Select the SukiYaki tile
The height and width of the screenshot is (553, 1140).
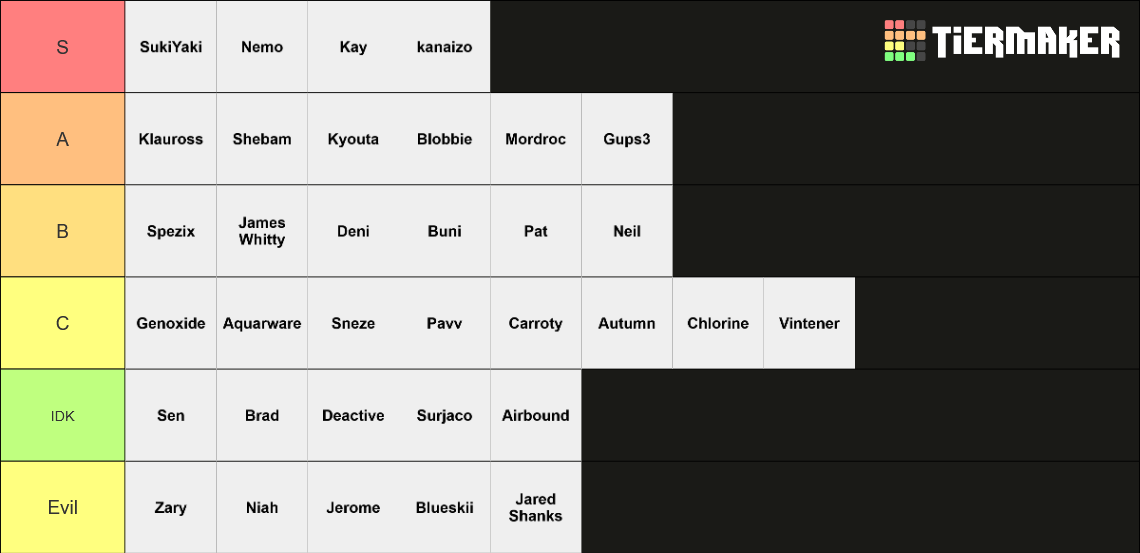pos(171,47)
